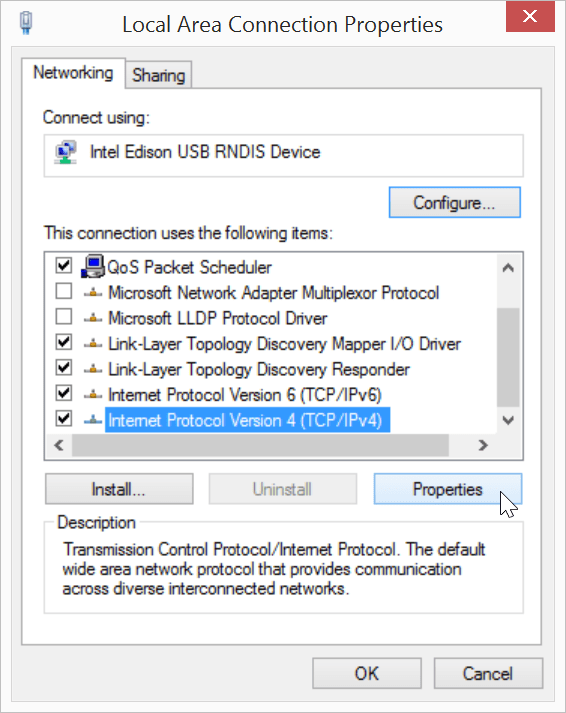The width and height of the screenshot is (566, 713).
Task: Open Properties for selected item
Action: click(448, 489)
